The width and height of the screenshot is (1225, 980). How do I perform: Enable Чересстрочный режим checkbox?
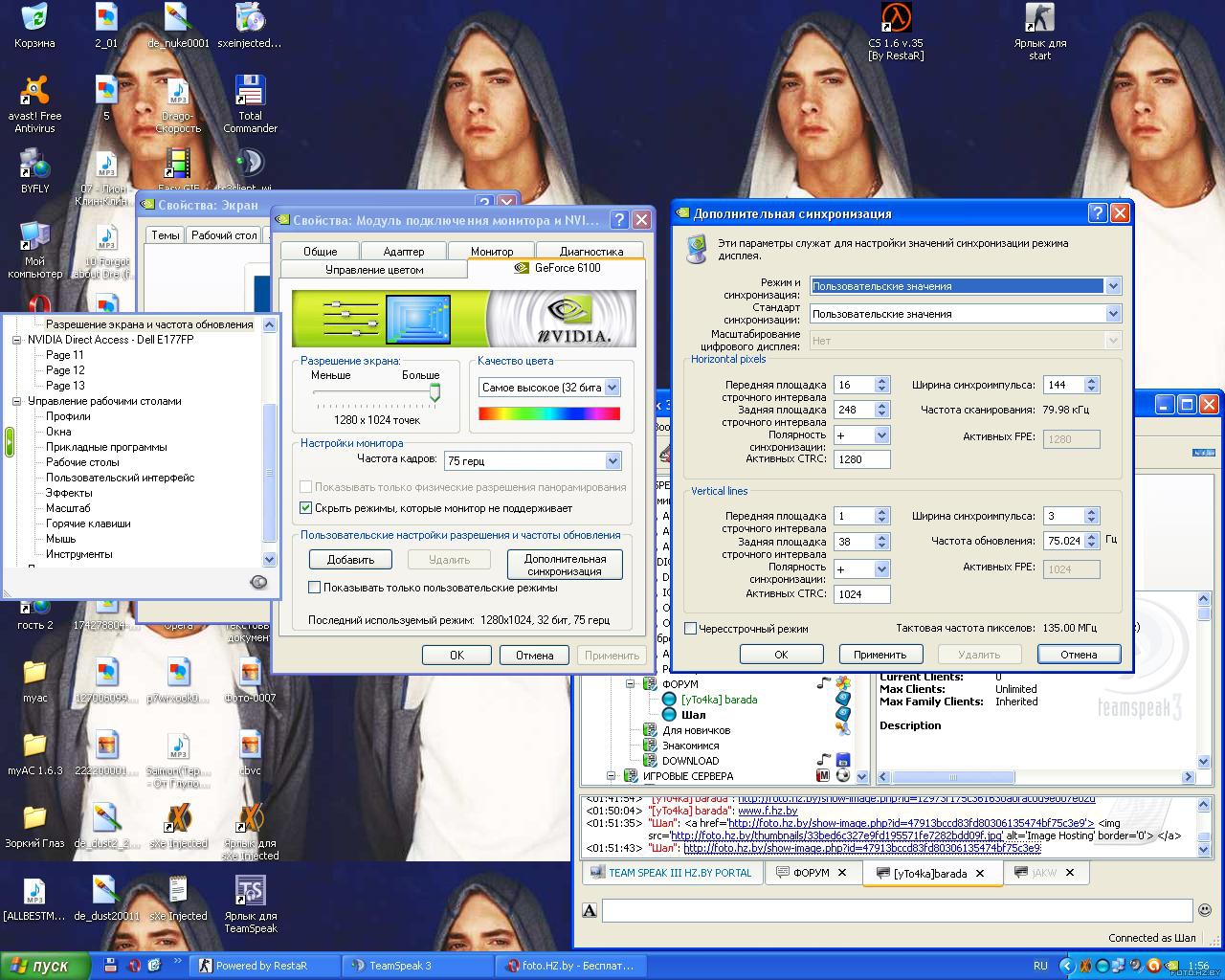pyautogui.click(x=690, y=629)
